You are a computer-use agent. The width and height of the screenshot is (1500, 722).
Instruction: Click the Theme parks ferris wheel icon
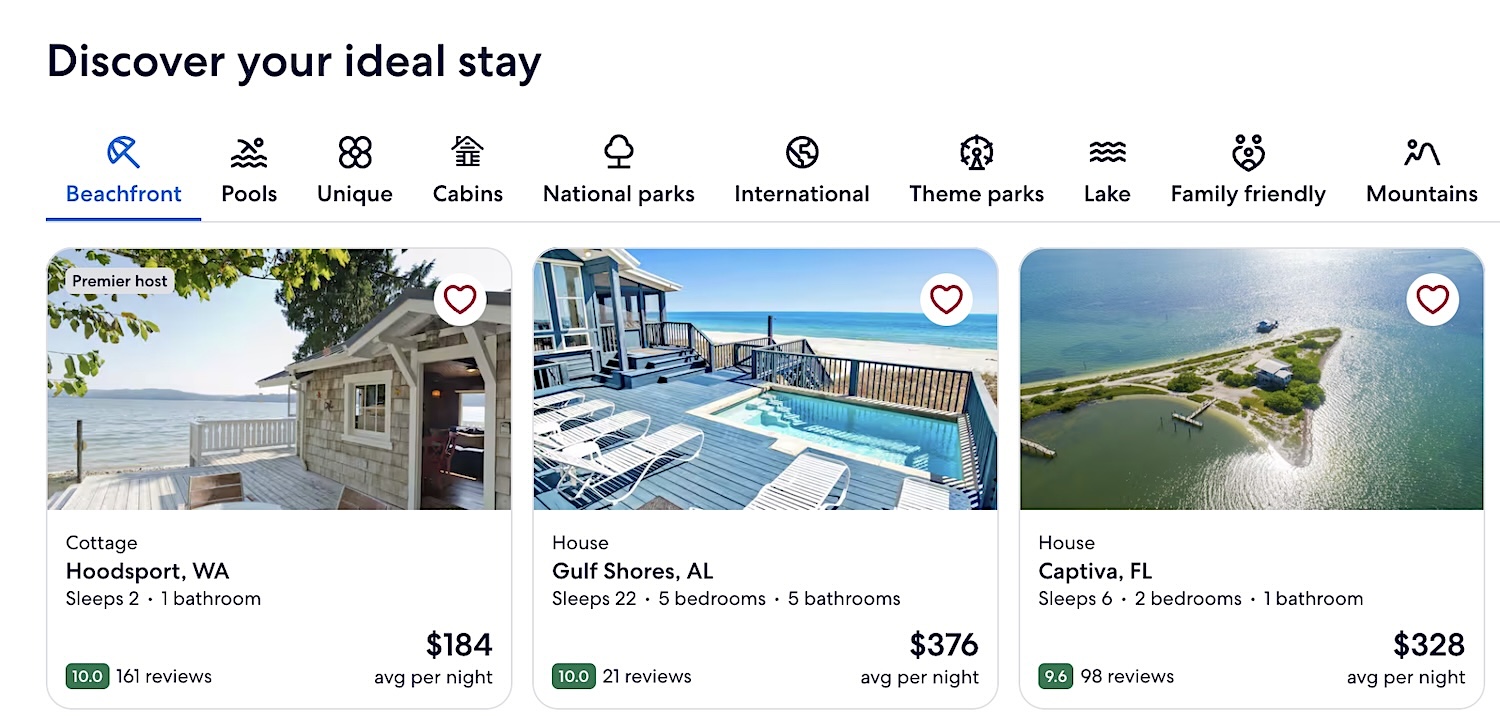[x=976, y=153]
